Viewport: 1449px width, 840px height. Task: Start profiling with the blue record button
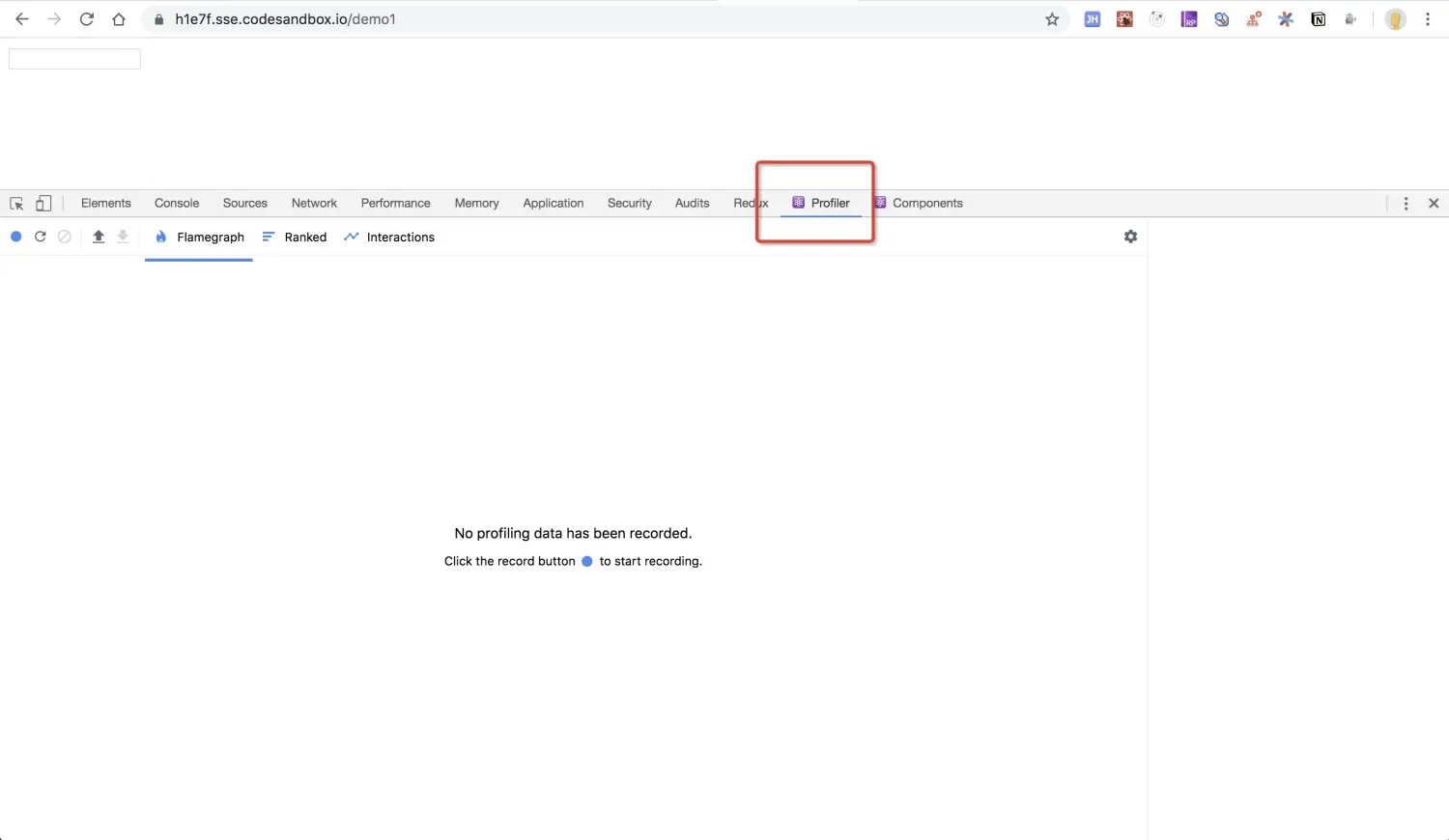coord(15,237)
